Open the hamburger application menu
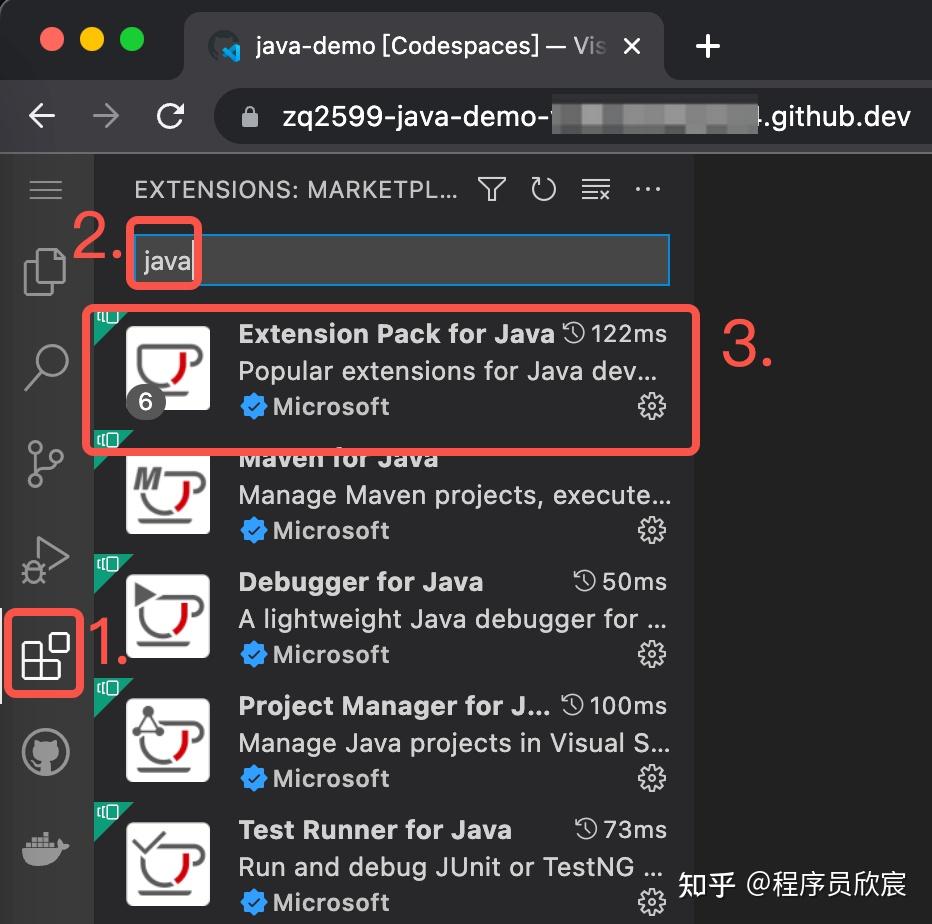932x924 pixels. (45, 190)
